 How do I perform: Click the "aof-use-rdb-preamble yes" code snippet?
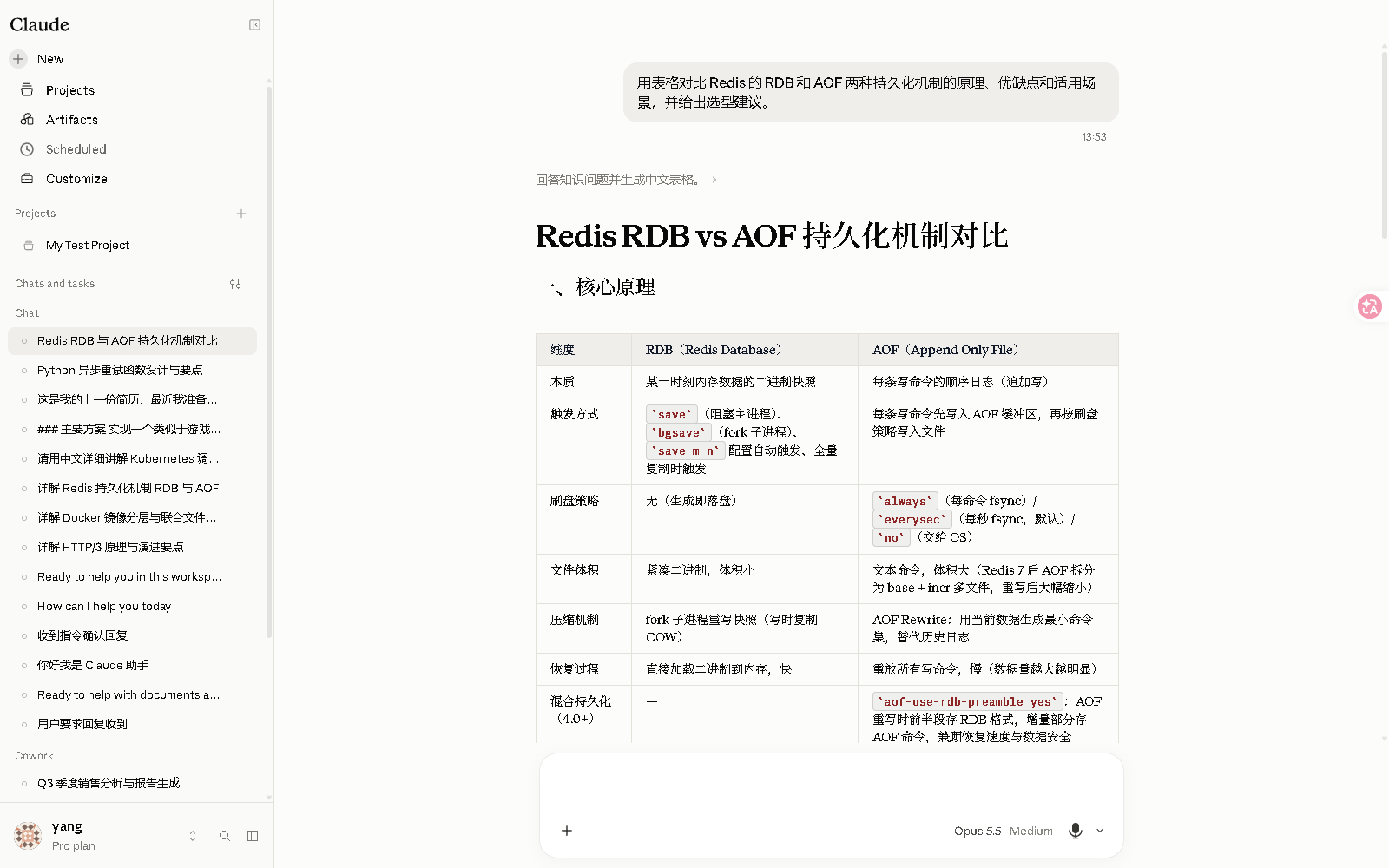pyautogui.click(x=967, y=701)
